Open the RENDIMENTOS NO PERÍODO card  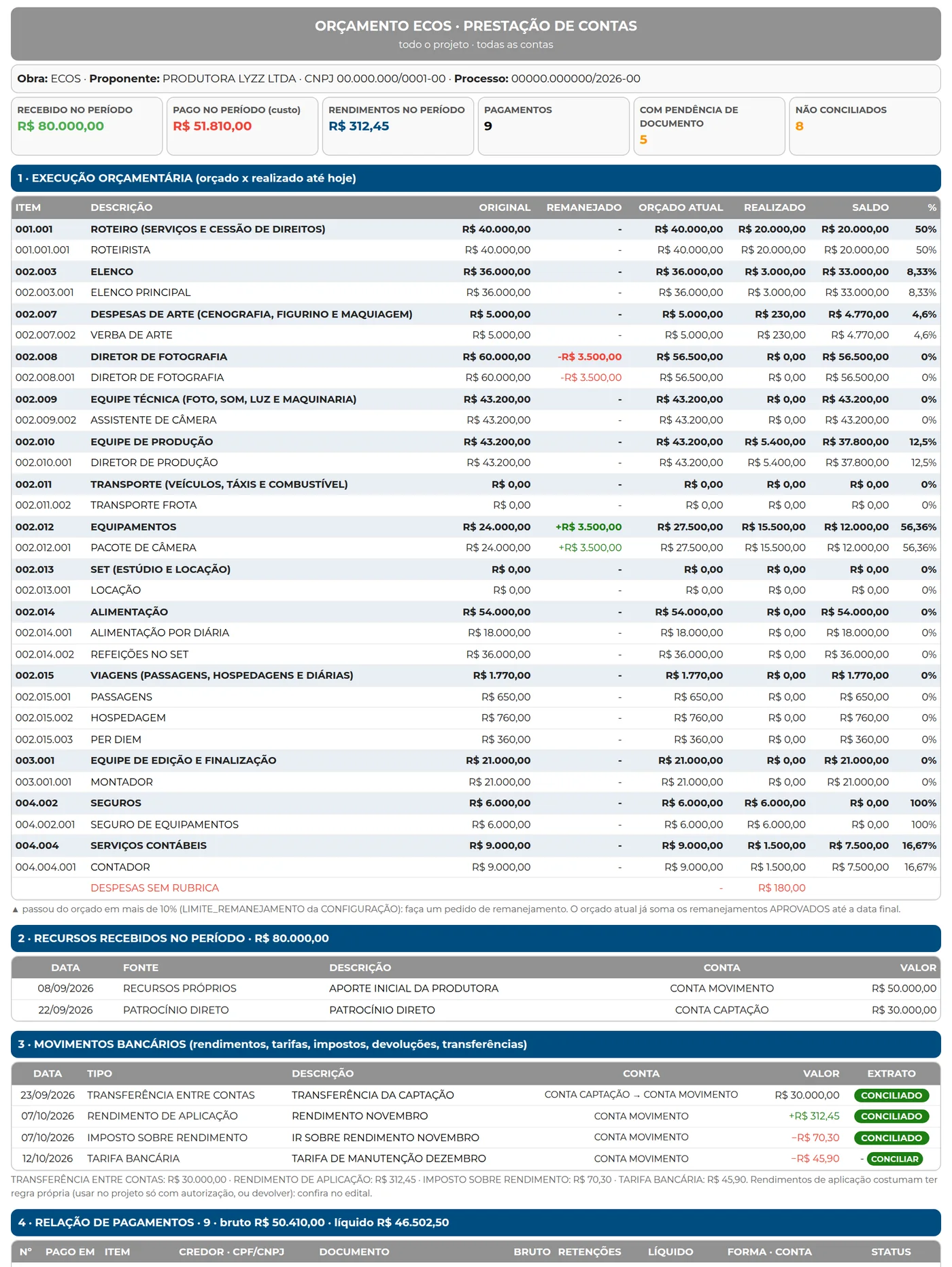click(x=398, y=126)
